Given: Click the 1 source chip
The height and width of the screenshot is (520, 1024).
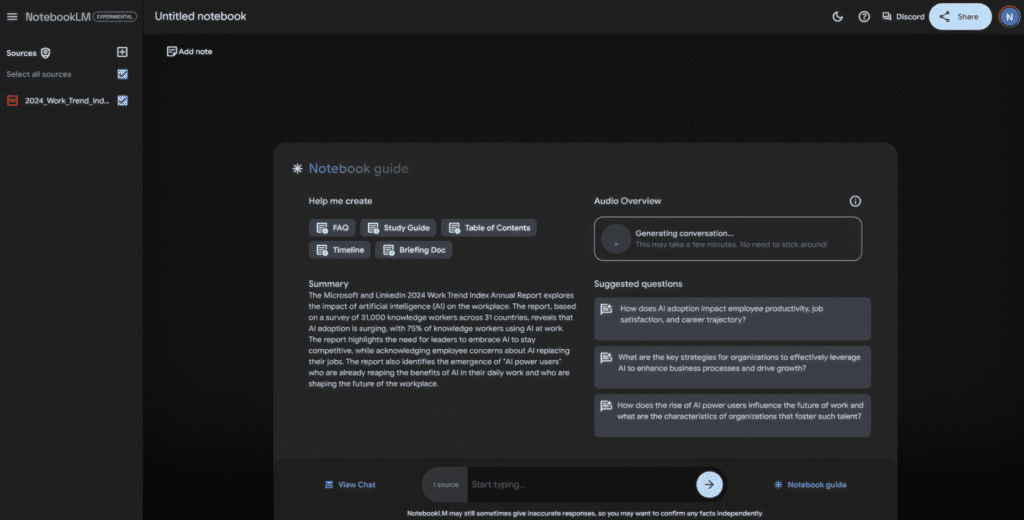Looking at the screenshot, I should click(445, 485).
